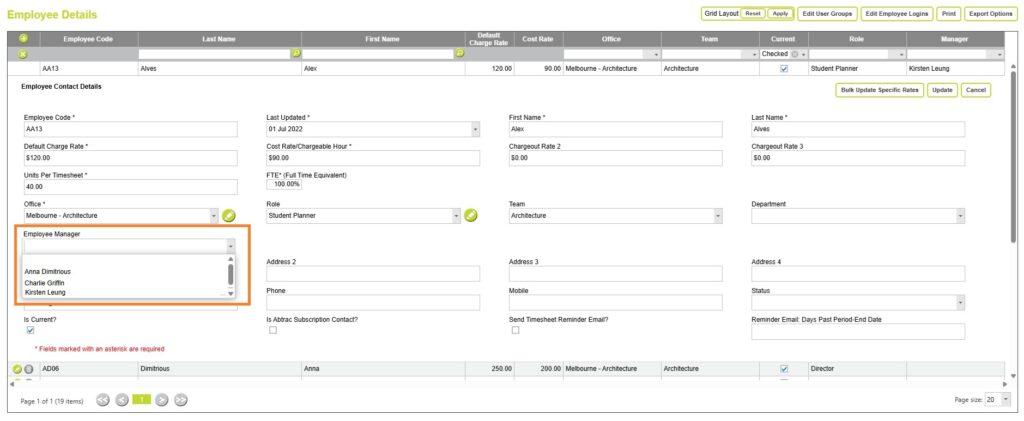The image size is (1024, 421).
Task: Click the green edit icon beside Role field
Action: (471, 215)
